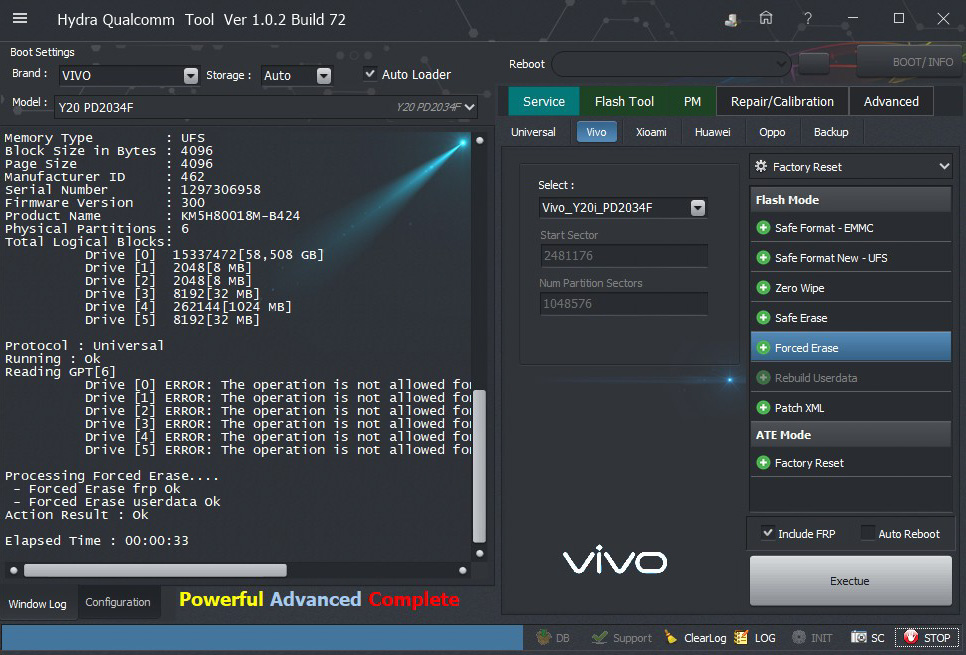Switch to the Flash Tool tab

[624, 101]
